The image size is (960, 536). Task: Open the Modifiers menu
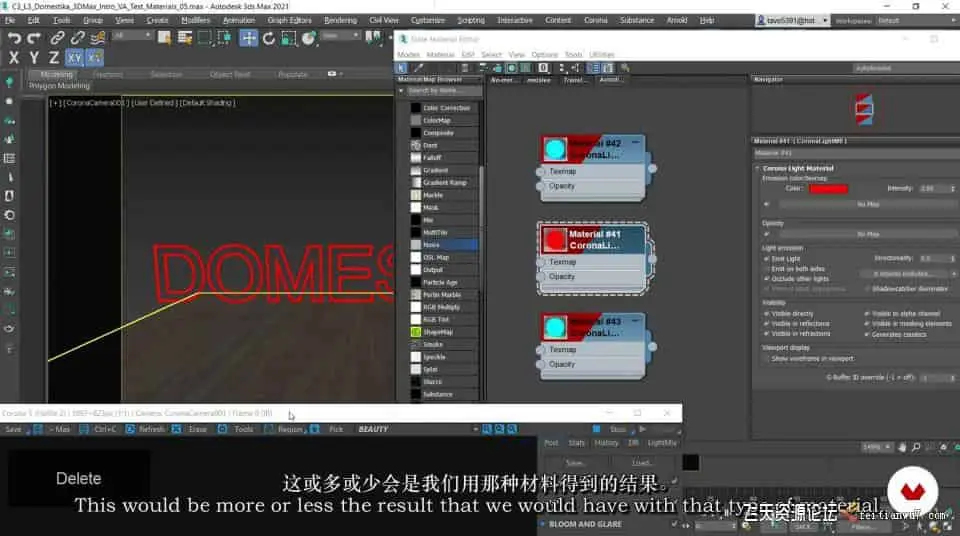coord(195,20)
